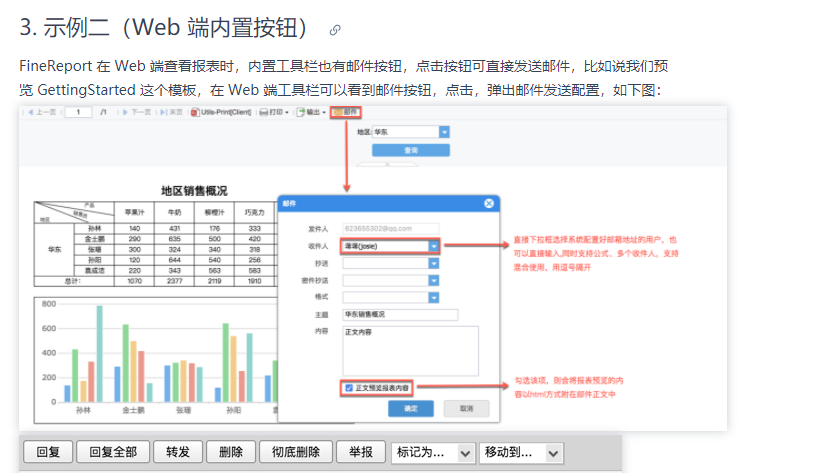Expand the 收件人 recipient dropdown arrow
Screen dimensions: 833x473
(434, 246)
